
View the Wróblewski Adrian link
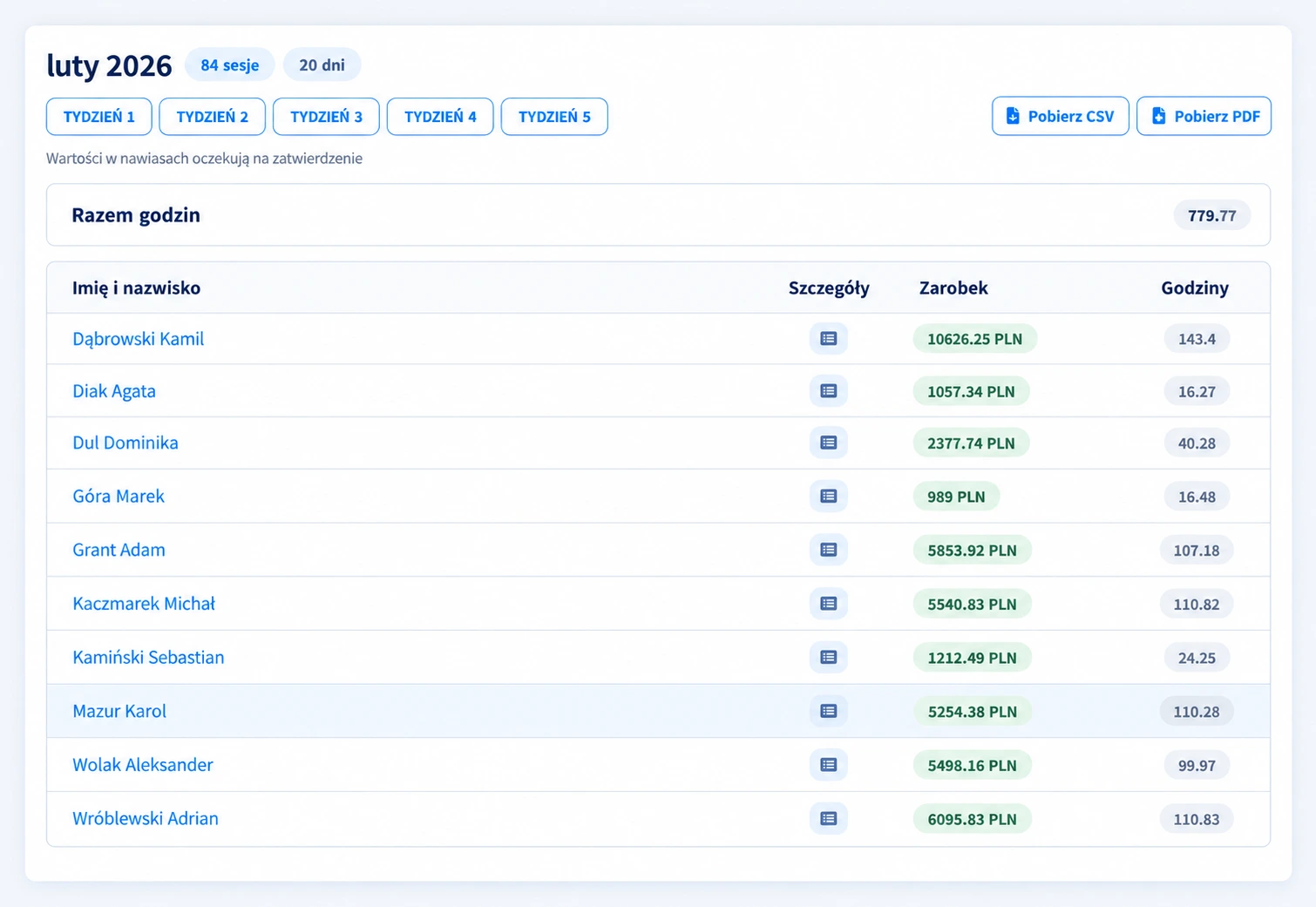[x=146, y=819]
